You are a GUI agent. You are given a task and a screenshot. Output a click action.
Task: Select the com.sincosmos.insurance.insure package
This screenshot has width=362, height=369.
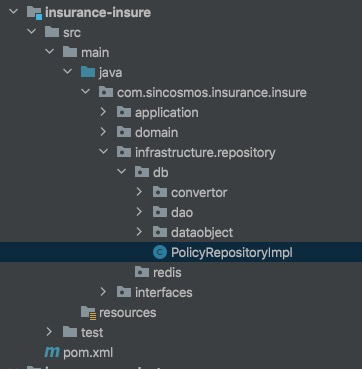tap(212, 92)
